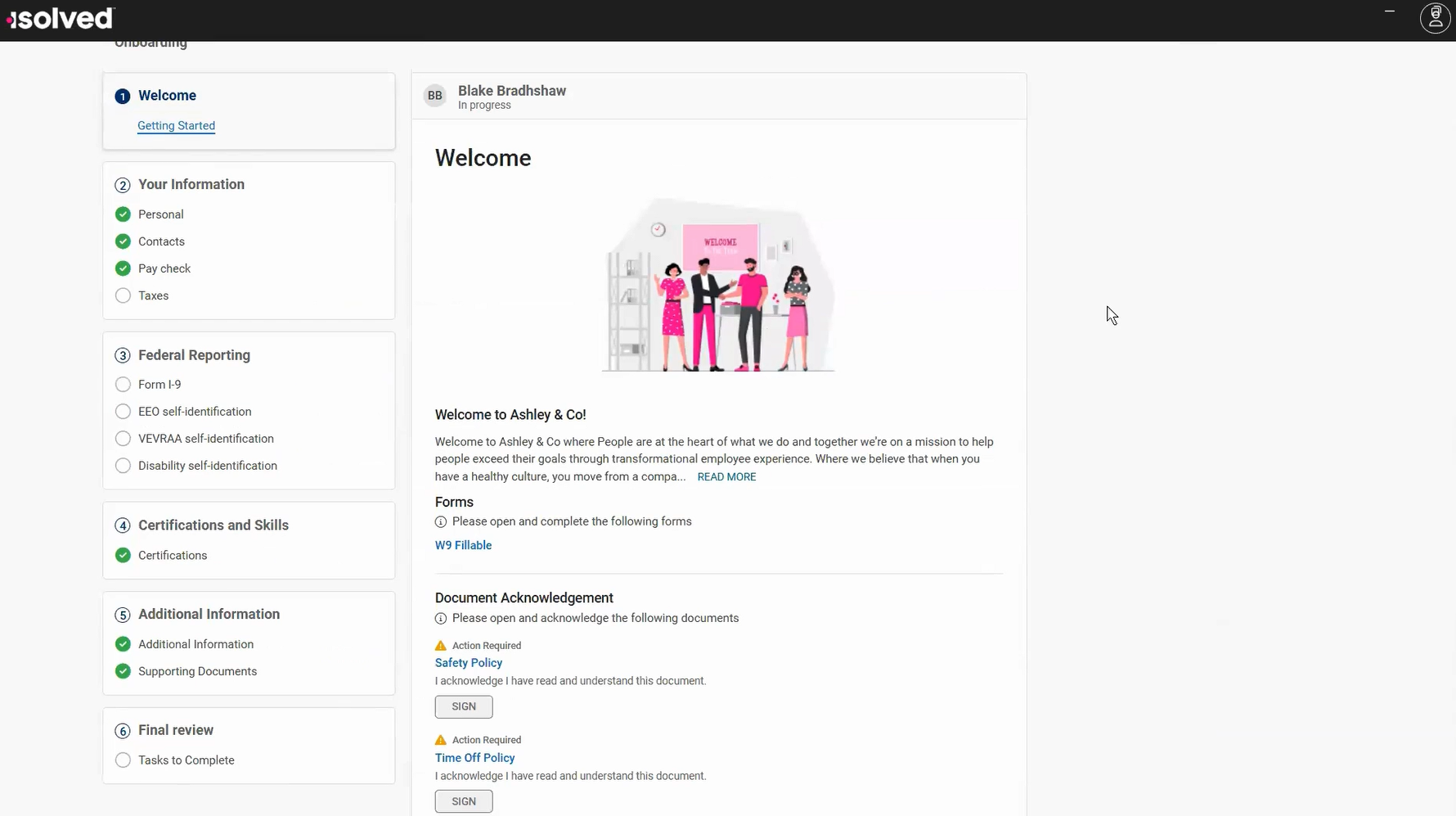Go to the Pay check section
This screenshot has height=816, width=1456.
point(164,268)
